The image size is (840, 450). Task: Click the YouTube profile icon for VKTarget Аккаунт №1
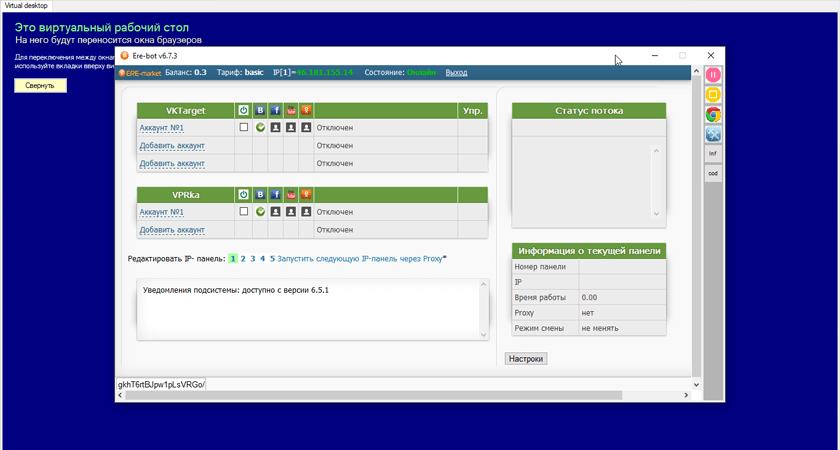click(x=291, y=128)
